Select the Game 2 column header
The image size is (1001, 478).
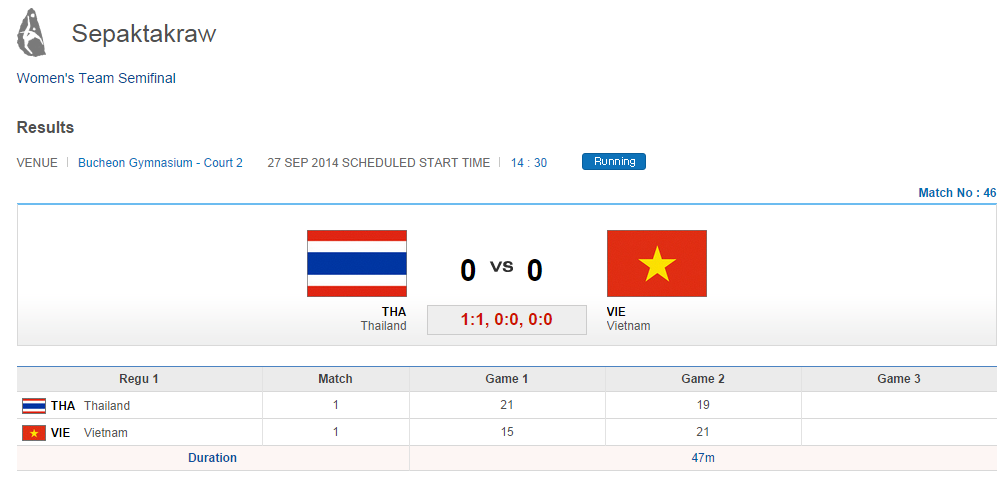(703, 379)
